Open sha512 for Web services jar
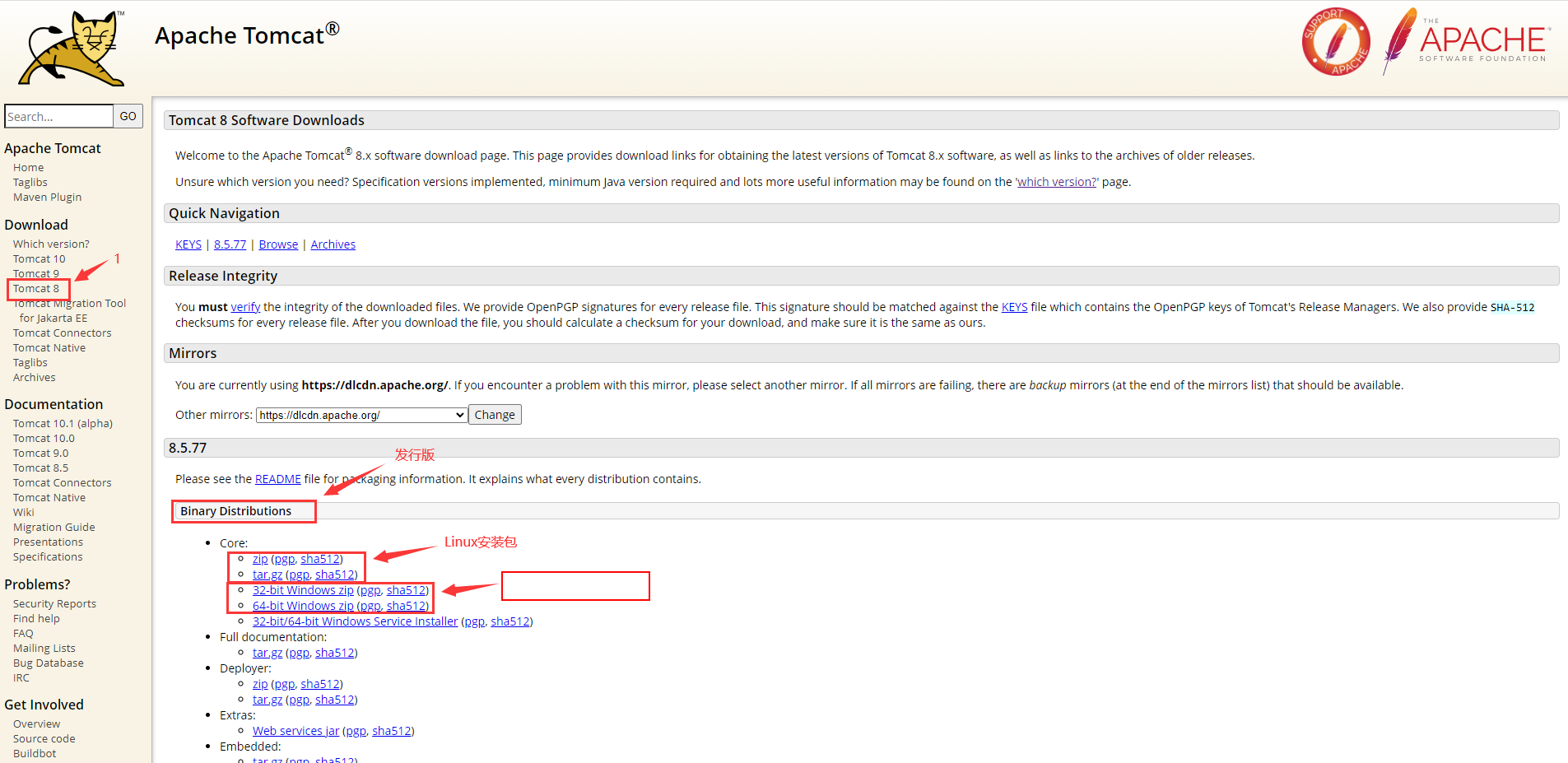Image resolution: width=1568 pixels, height=763 pixels. click(x=392, y=731)
